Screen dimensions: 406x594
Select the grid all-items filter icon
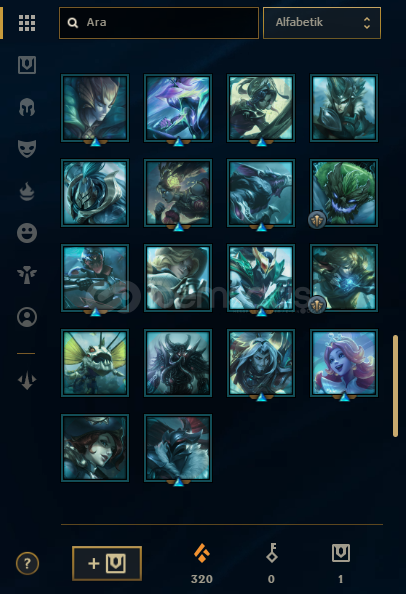point(27,23)
